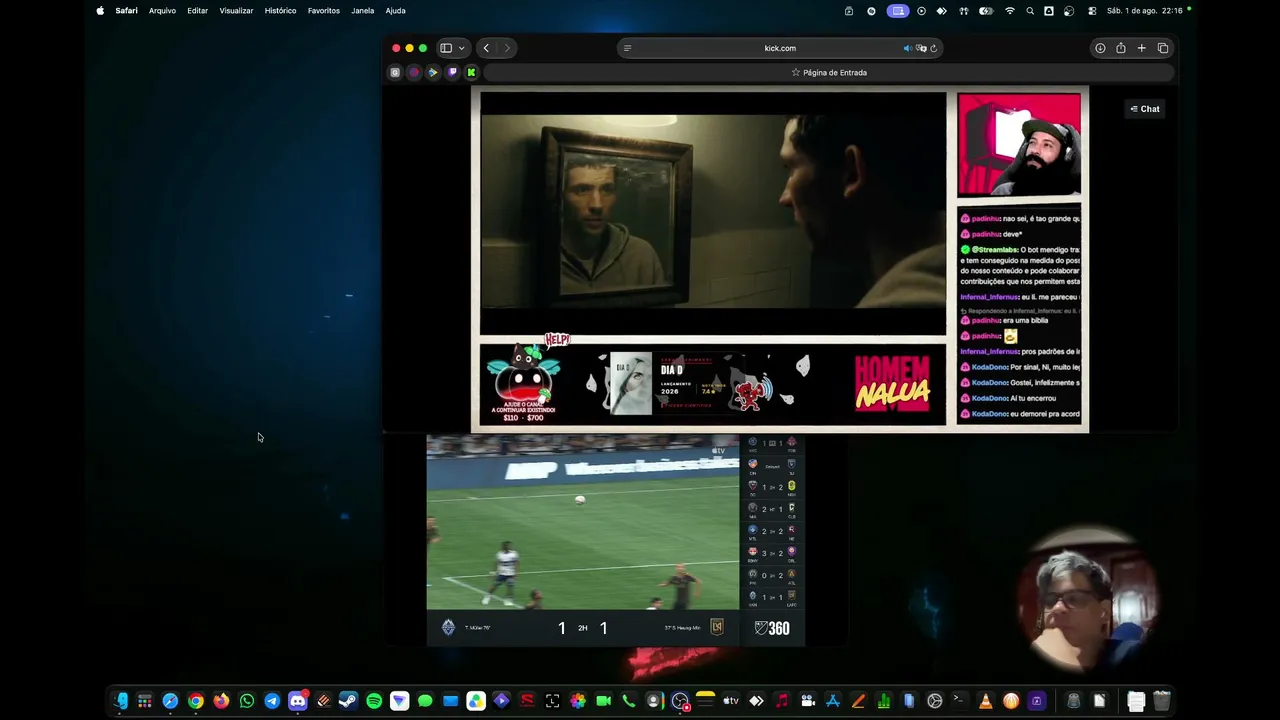This screenshot has height=720, width=1280.
Task: Open the Janela menu
Action: 363,10
